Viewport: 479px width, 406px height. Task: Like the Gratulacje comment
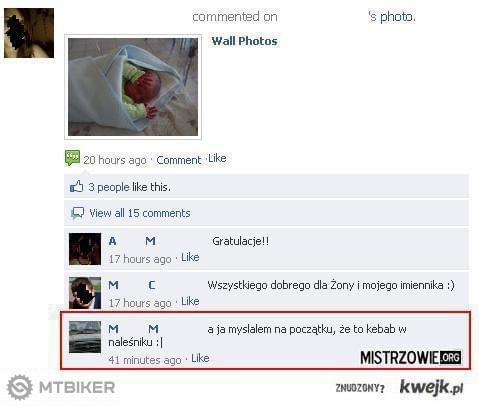click(190, 257)
